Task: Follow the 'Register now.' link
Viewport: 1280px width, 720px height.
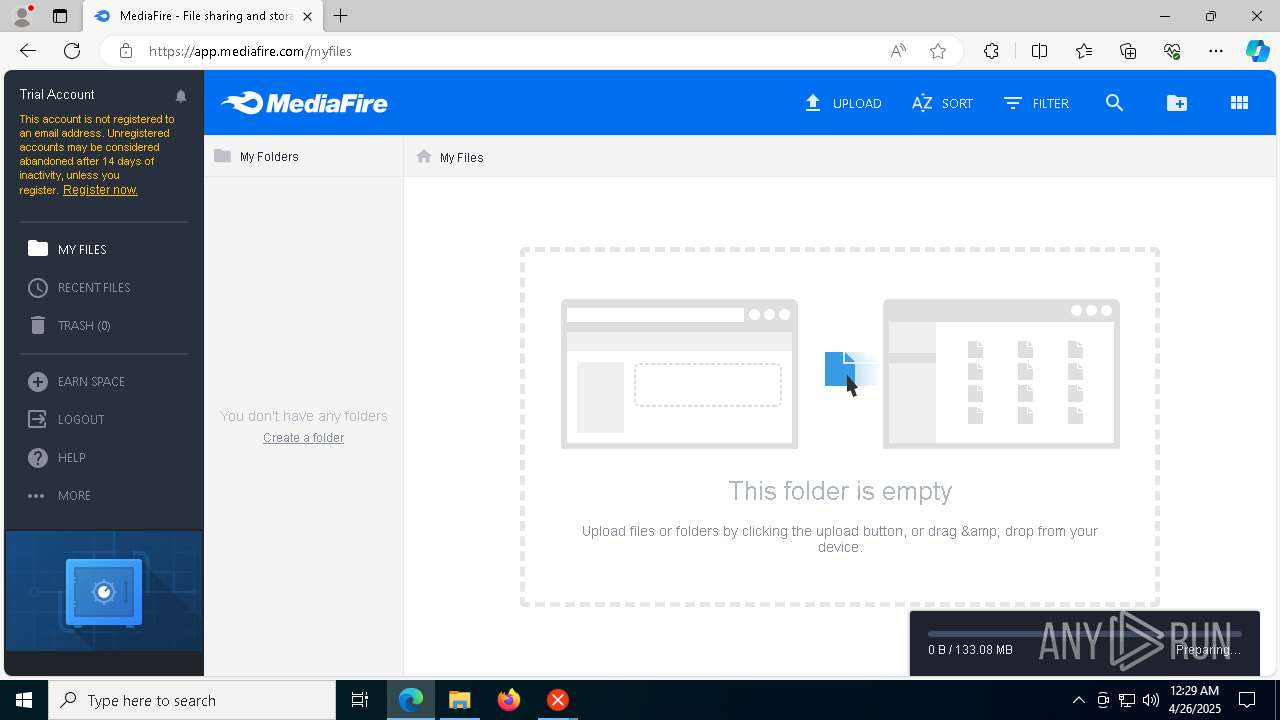Action: click(x=100, y=190)
